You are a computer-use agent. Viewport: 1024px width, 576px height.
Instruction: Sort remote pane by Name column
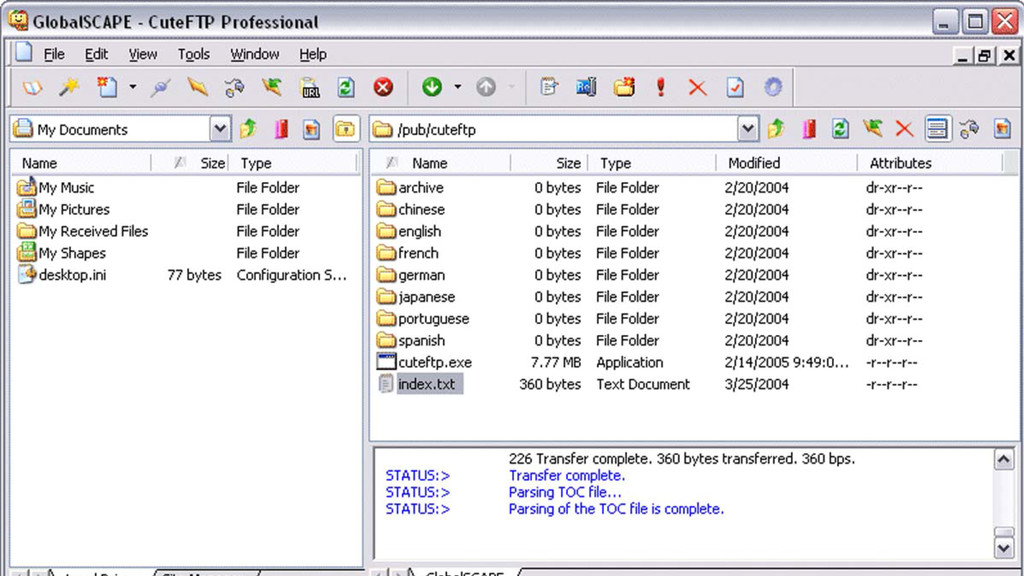coord(441,163)
